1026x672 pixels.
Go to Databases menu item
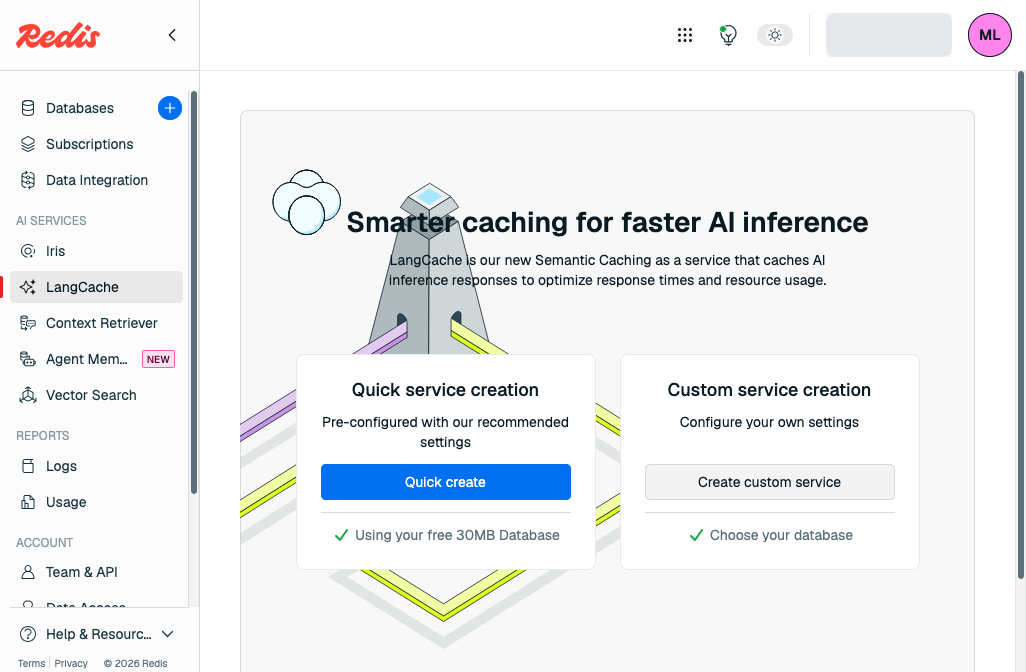pos(80,108)
